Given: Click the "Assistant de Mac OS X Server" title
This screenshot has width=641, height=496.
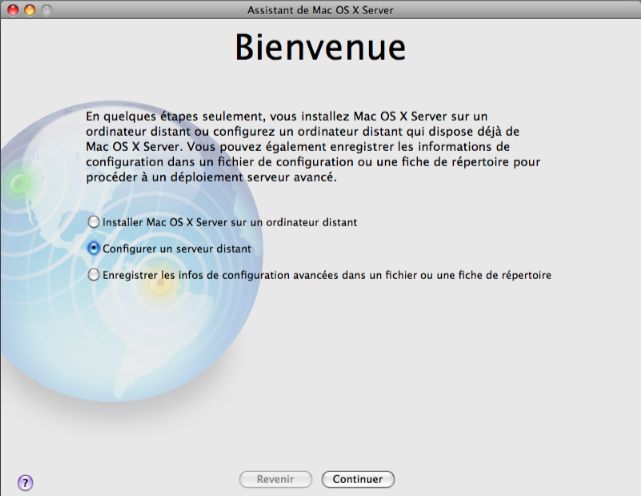Looking at the screenshot, I should (320, 10).
